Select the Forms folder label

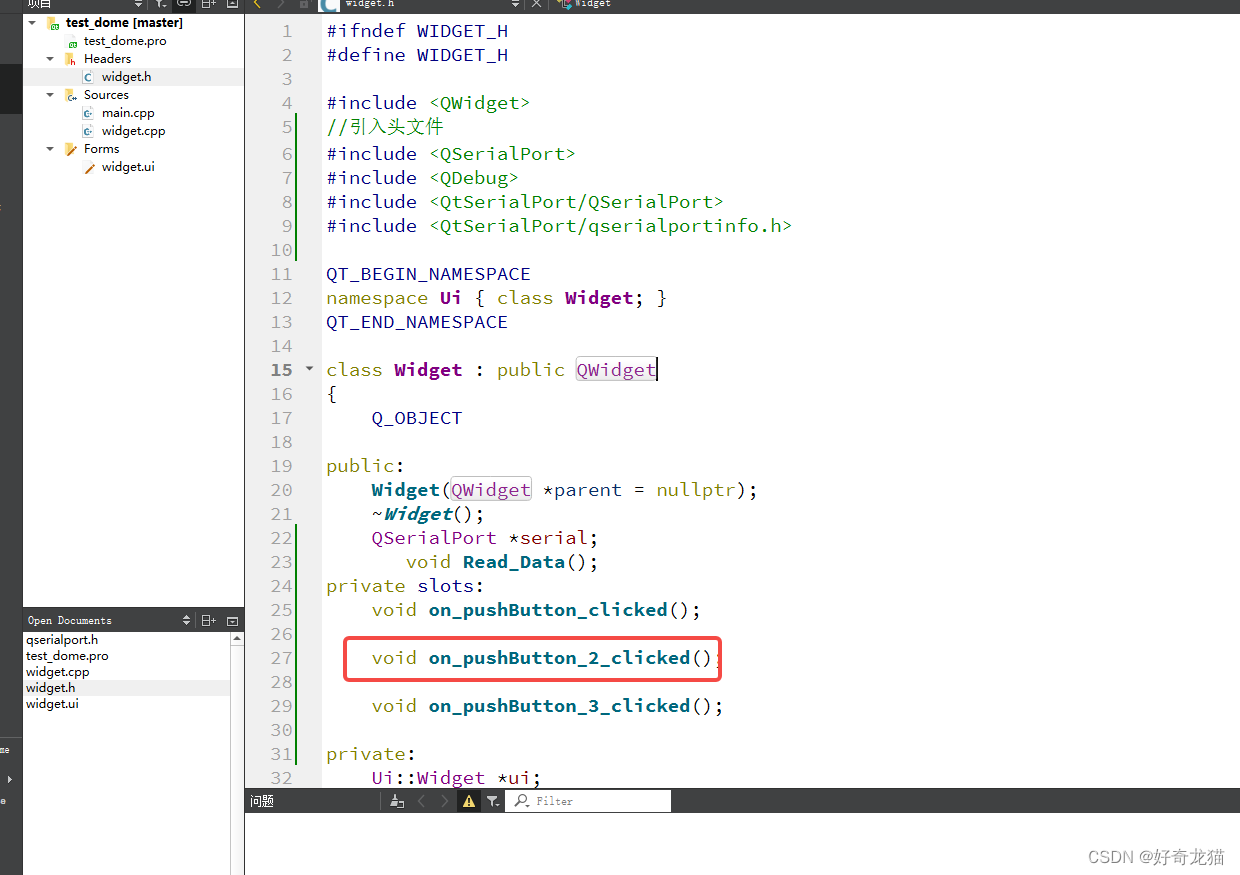tap(101, 148)
